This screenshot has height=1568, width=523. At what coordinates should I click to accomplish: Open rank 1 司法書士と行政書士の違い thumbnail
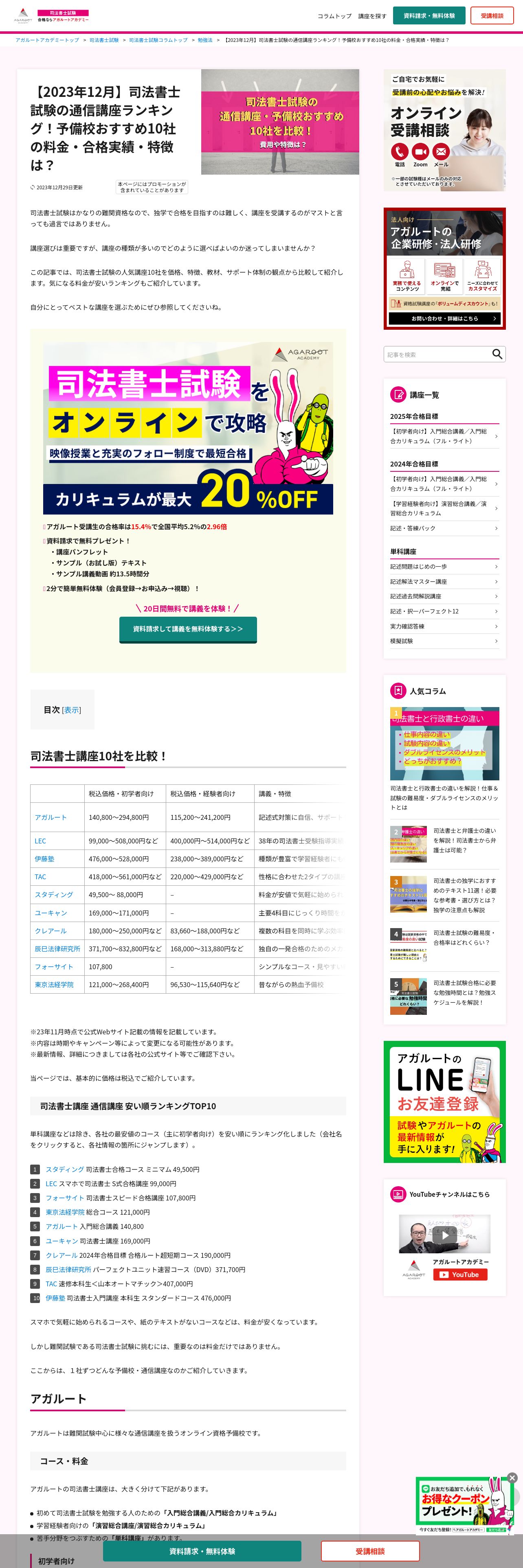coord(444,744)
